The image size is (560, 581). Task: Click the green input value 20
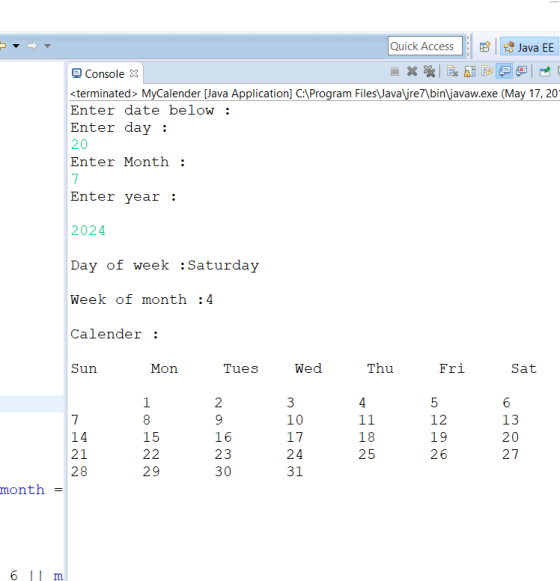pyautogui.click(x=79, y=145)
